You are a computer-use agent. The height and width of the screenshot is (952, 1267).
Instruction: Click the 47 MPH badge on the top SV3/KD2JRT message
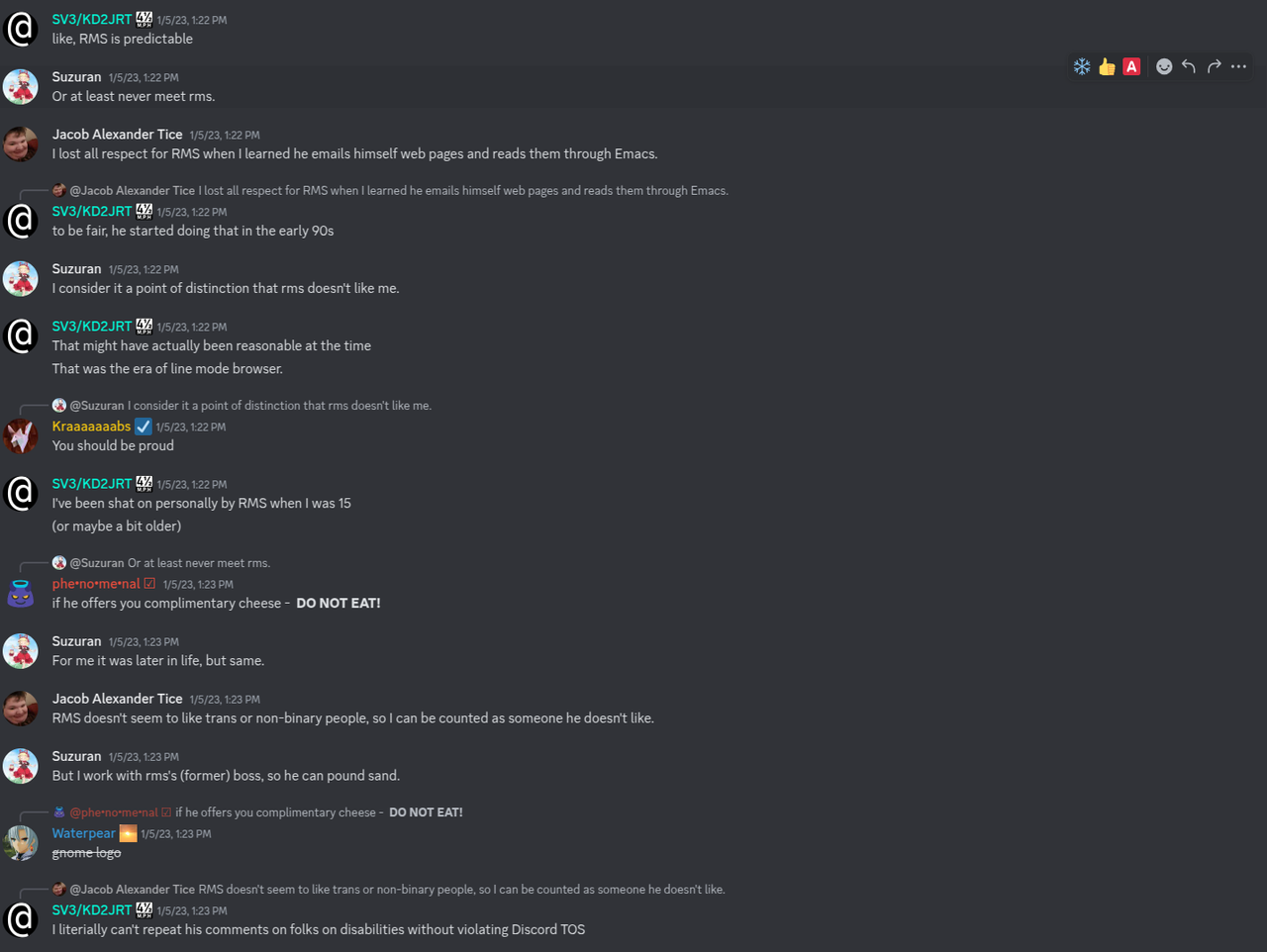[x=145, y=19]
